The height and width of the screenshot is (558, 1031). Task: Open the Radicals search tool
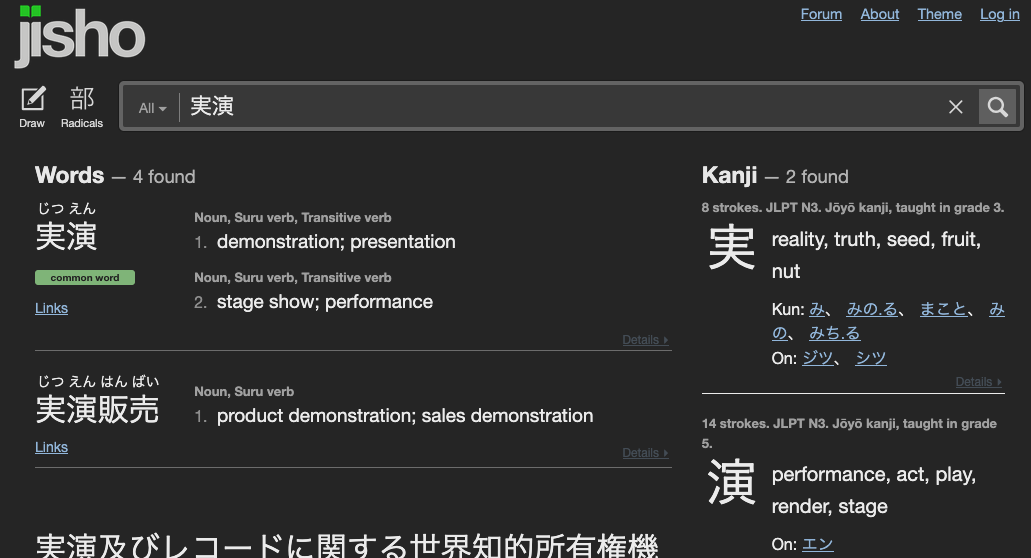click(82, 106)
